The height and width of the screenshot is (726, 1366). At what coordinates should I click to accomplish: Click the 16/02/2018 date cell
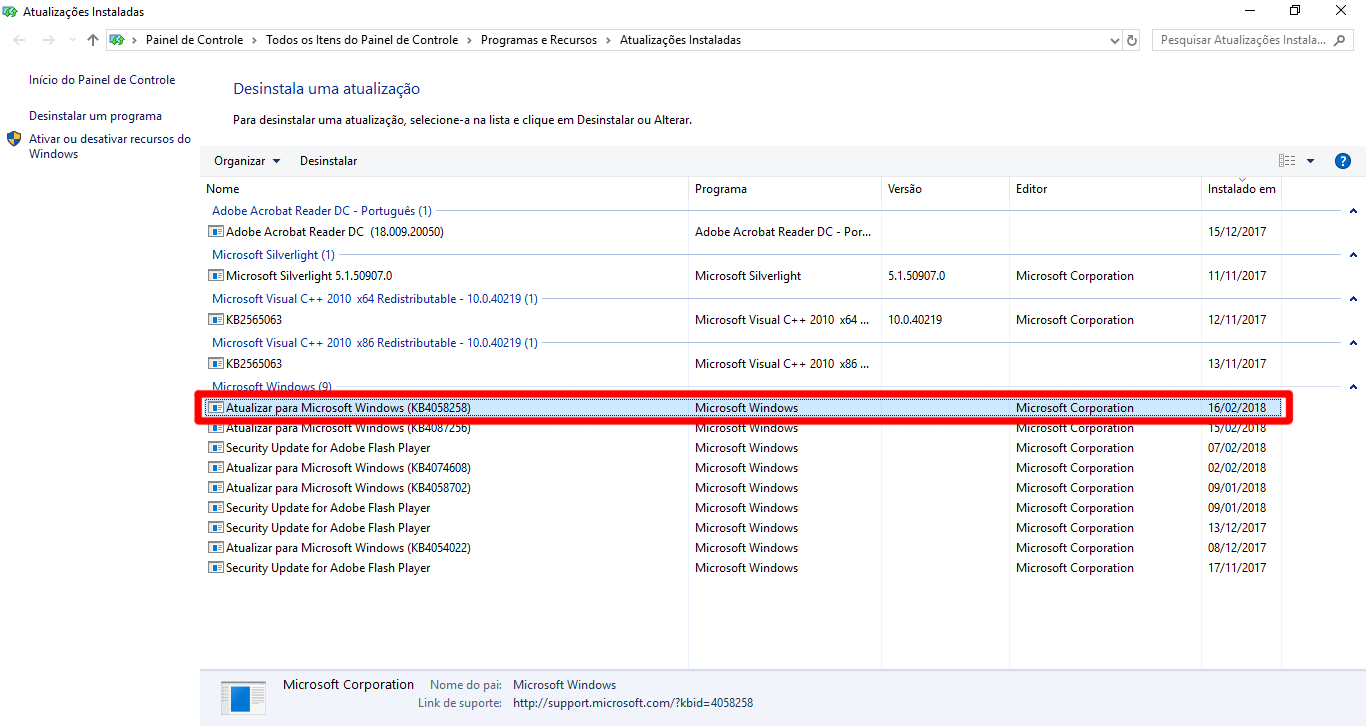pos(1237,408)
